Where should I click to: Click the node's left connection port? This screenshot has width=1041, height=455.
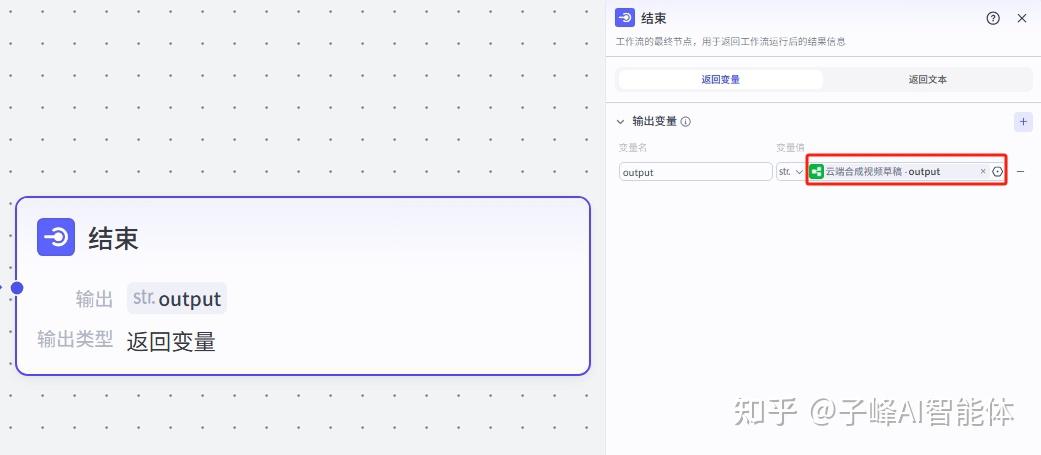pos(17,287)
